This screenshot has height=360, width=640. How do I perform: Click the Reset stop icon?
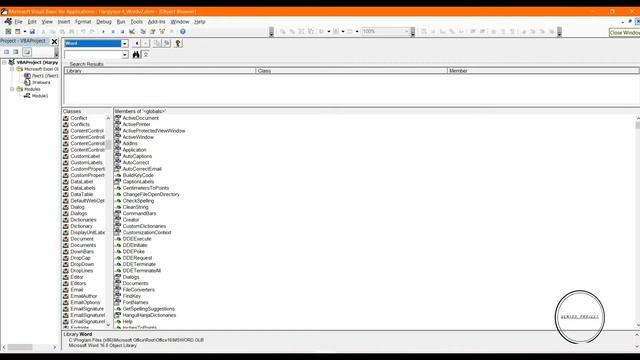tap(122, 31)
